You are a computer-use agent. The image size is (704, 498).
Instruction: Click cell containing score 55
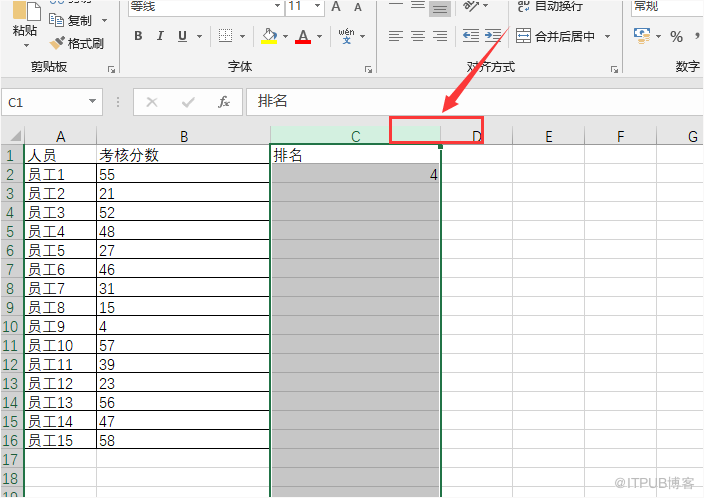184,173
